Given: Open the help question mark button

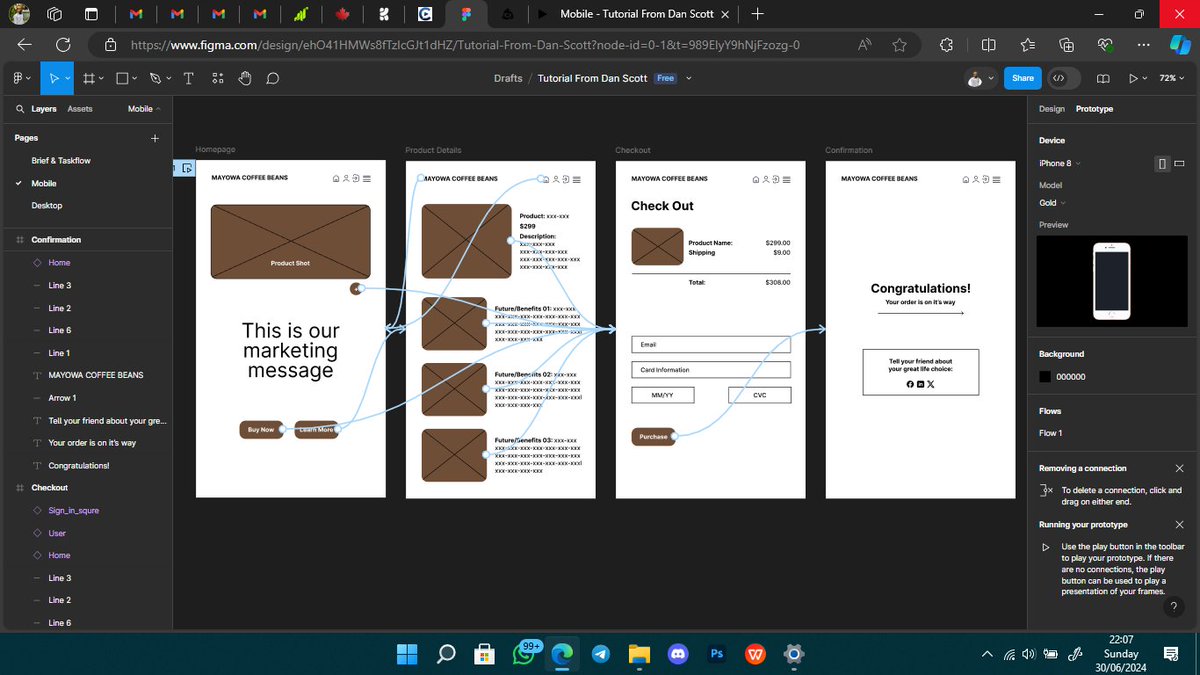Looking at the screenshot, I should (x=1173, y=604).
